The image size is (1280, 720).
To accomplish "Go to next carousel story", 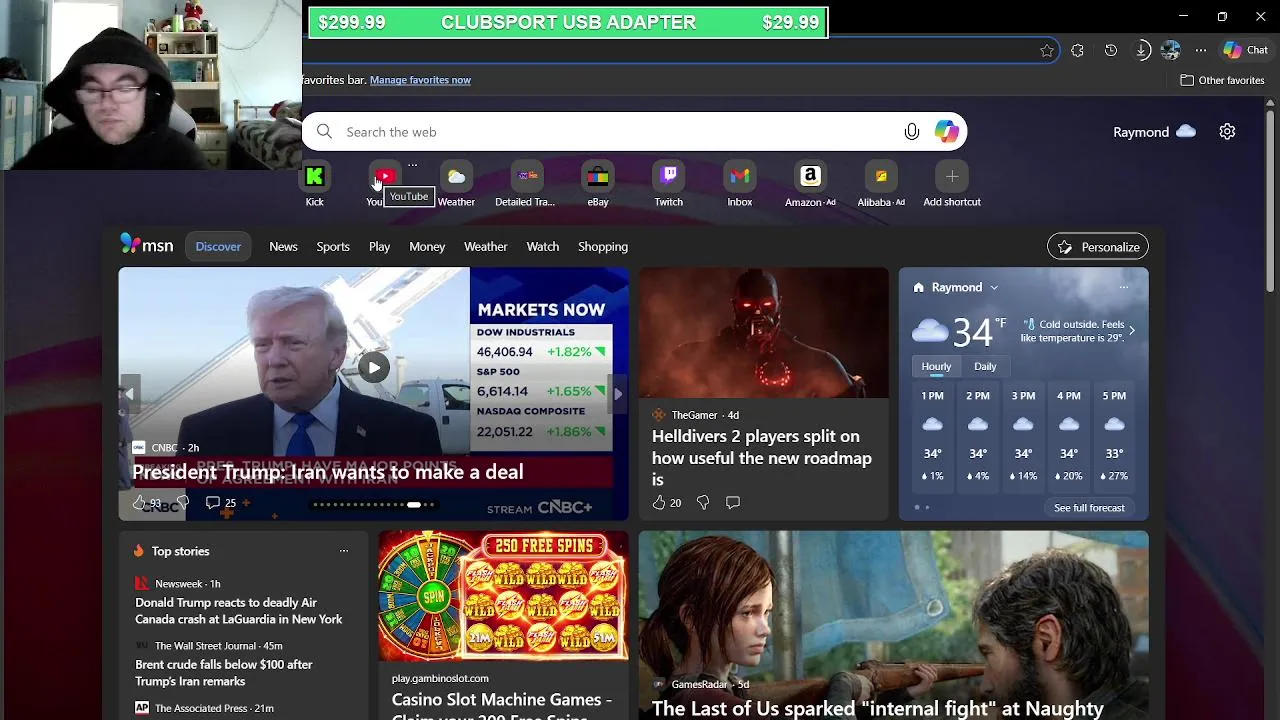I will point(618,394).
